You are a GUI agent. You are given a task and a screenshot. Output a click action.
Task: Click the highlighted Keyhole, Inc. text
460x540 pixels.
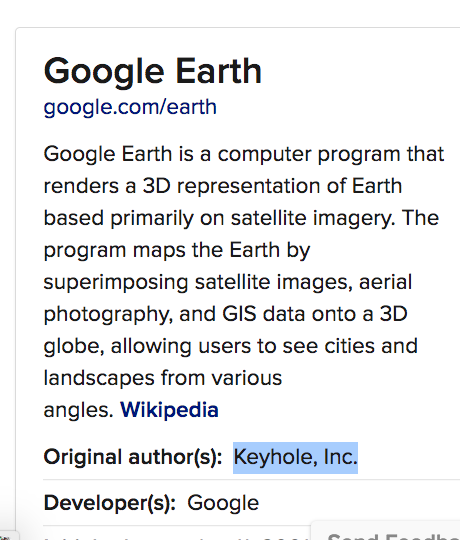pos(295,458)
